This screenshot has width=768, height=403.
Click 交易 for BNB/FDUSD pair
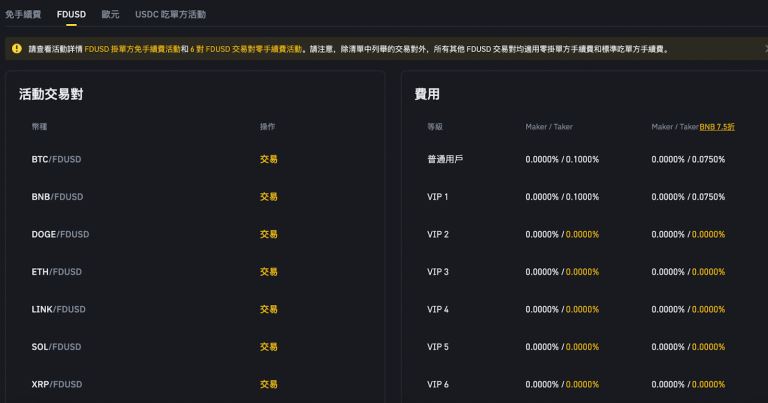[x=268, y=196]
